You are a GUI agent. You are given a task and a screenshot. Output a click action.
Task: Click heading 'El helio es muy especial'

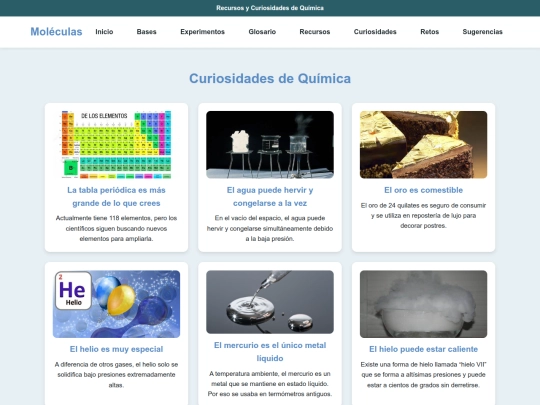pyautogui.click(x=116, y=349)
